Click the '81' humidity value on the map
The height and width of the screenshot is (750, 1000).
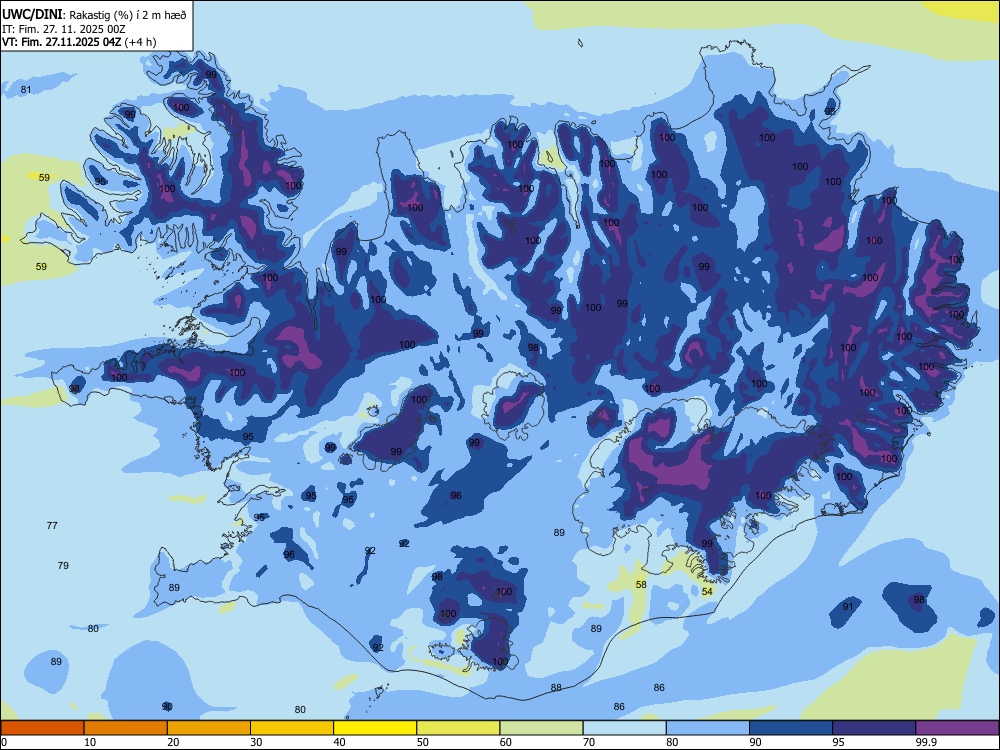click(26, 89)
